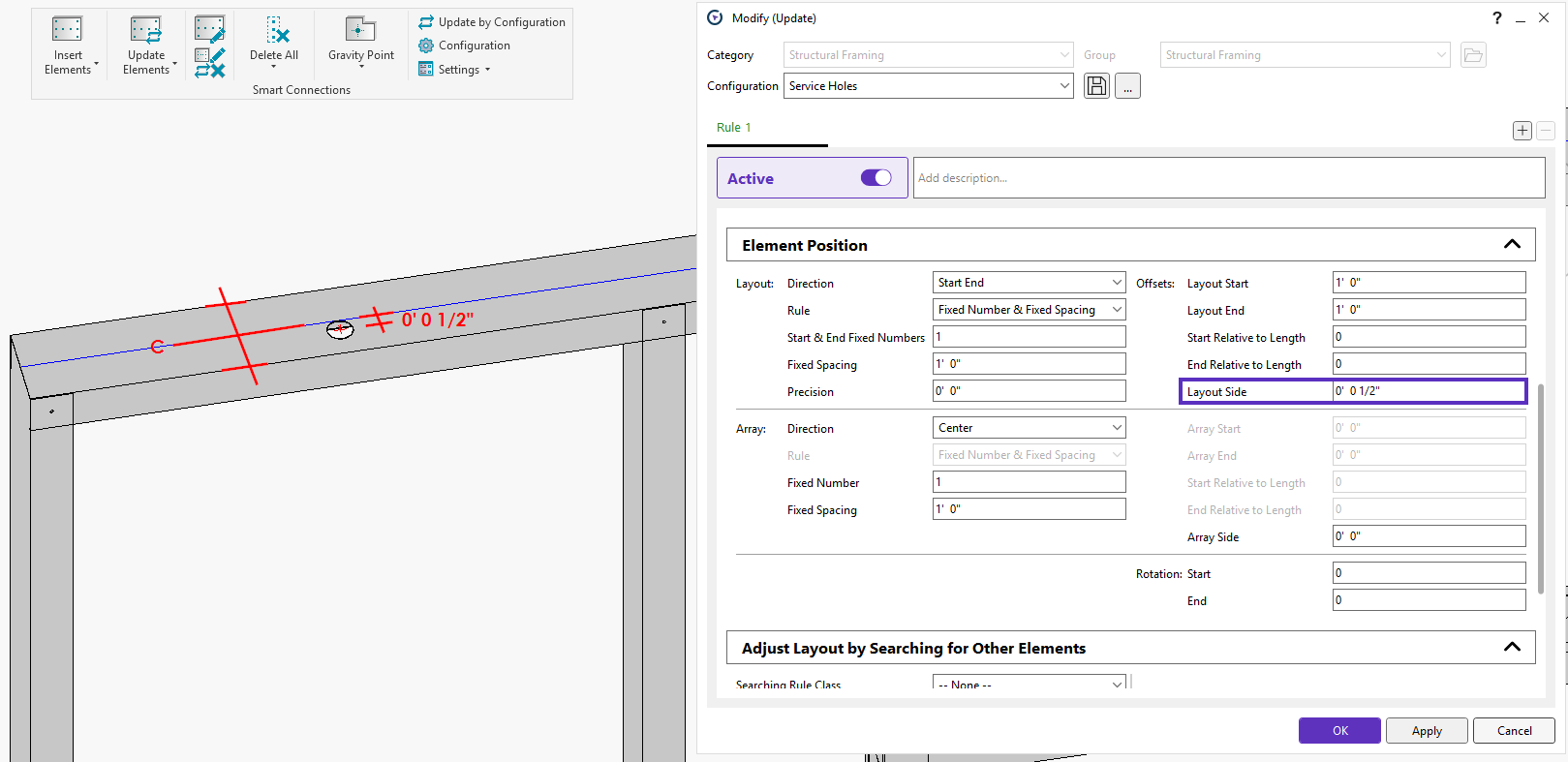The image size is (1568, 762).
Task: Turn off the Active rule toggle
Action: coord(876,178)
